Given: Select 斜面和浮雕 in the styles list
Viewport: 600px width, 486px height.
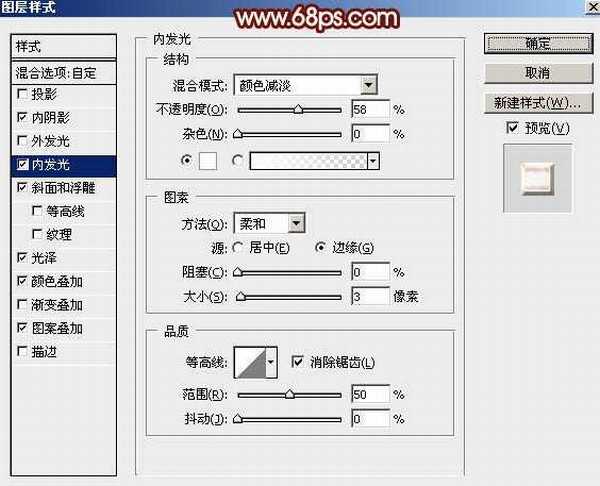Looking at the screenshot, I should [70, 187].
